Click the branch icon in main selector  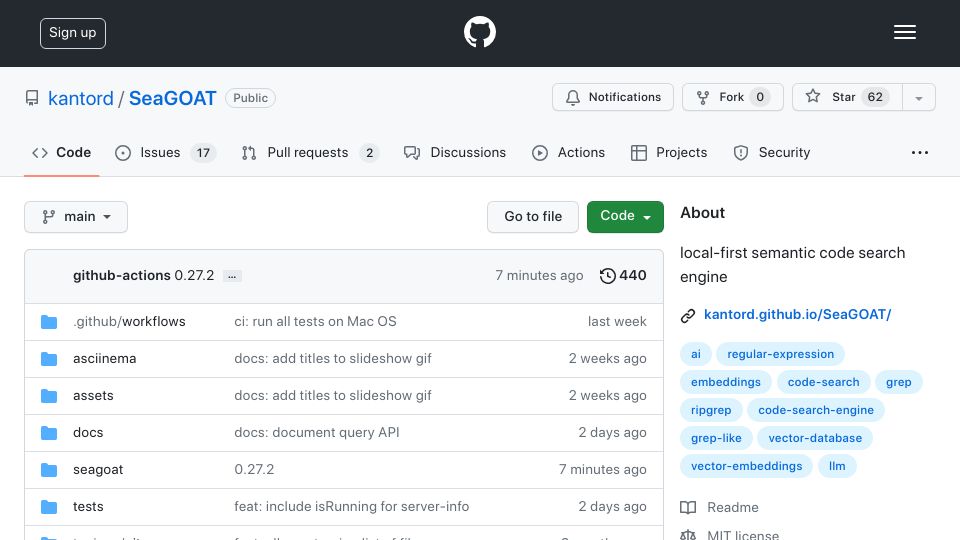coord(48,217)
